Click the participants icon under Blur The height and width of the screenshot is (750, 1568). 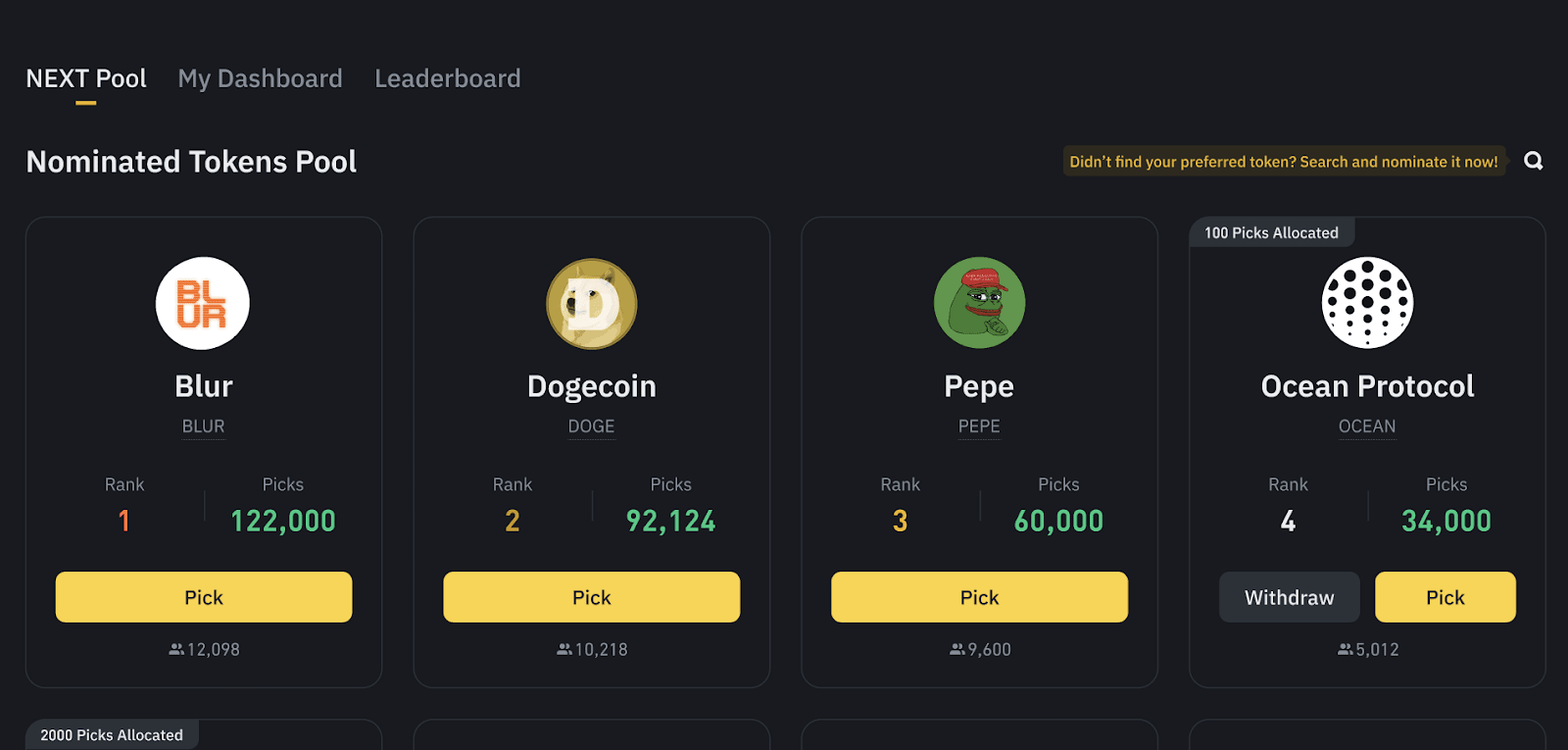coord(174,648)
